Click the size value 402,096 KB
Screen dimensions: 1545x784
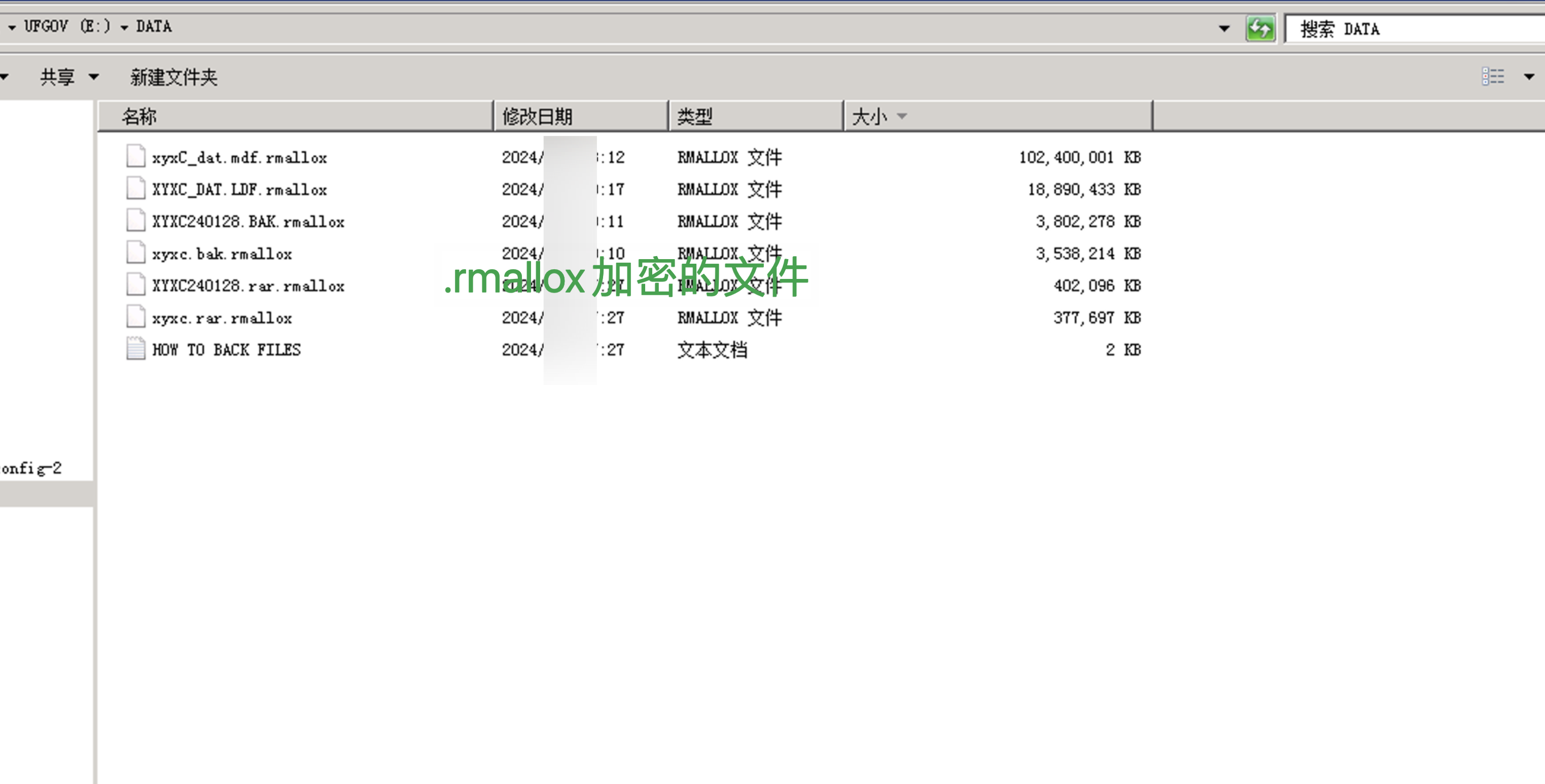click(1097, 286)
